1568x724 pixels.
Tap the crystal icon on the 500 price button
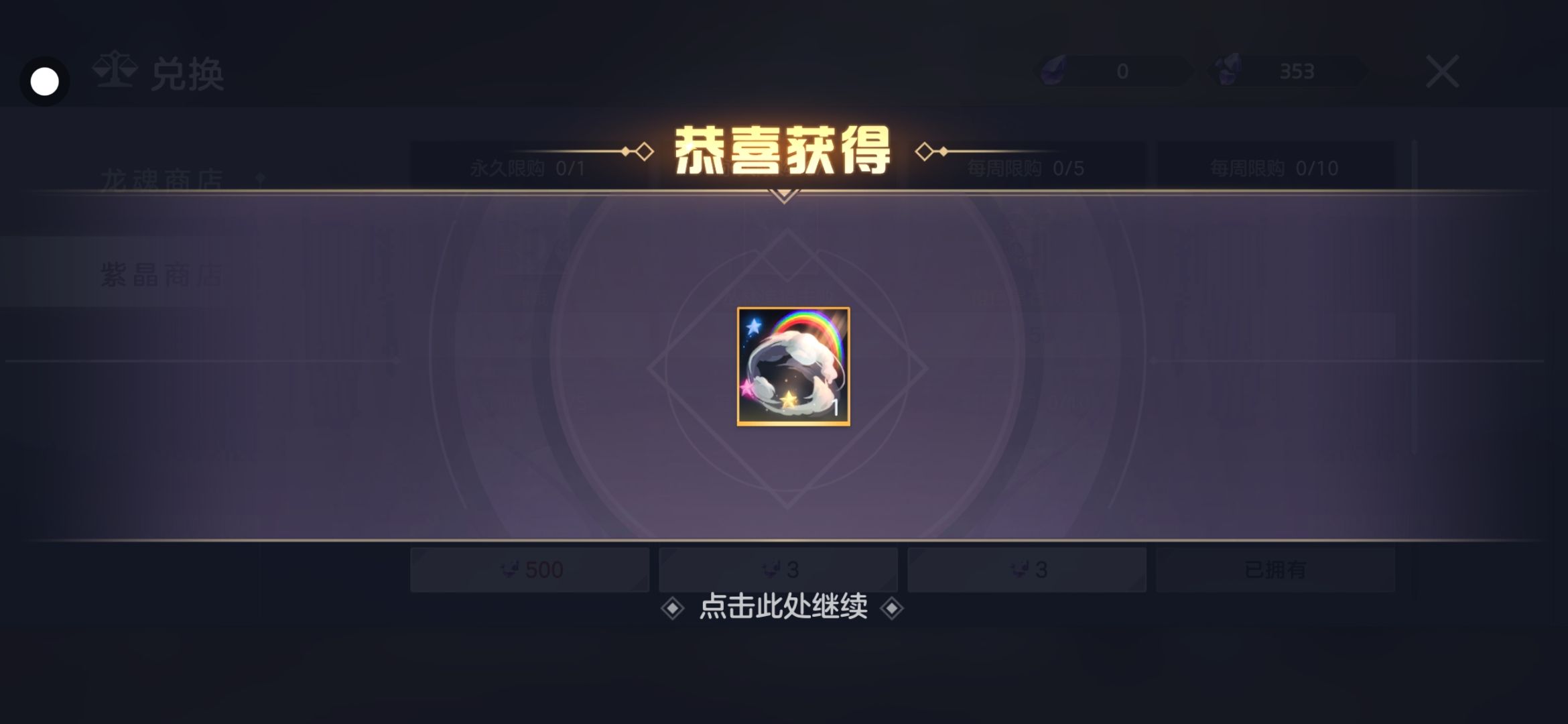click(510, 570)
